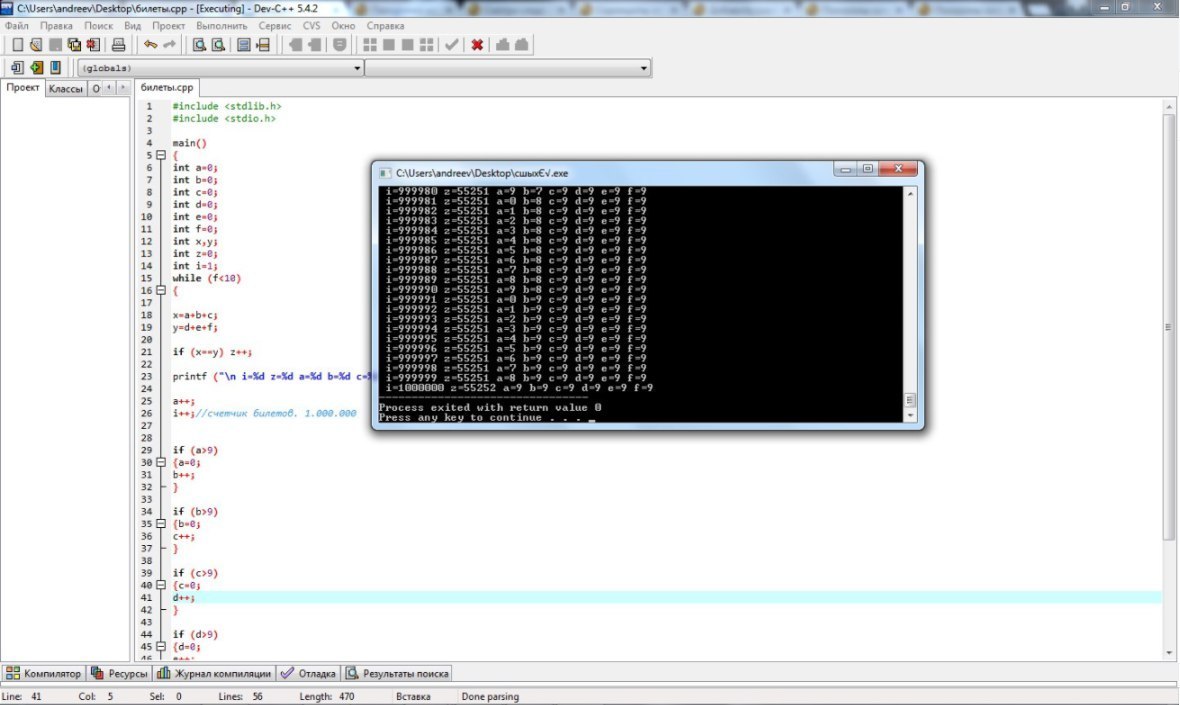This screenshot has width=1180, height=705.
Task: Open the empty function list dropdown
Action: [644, 69]
